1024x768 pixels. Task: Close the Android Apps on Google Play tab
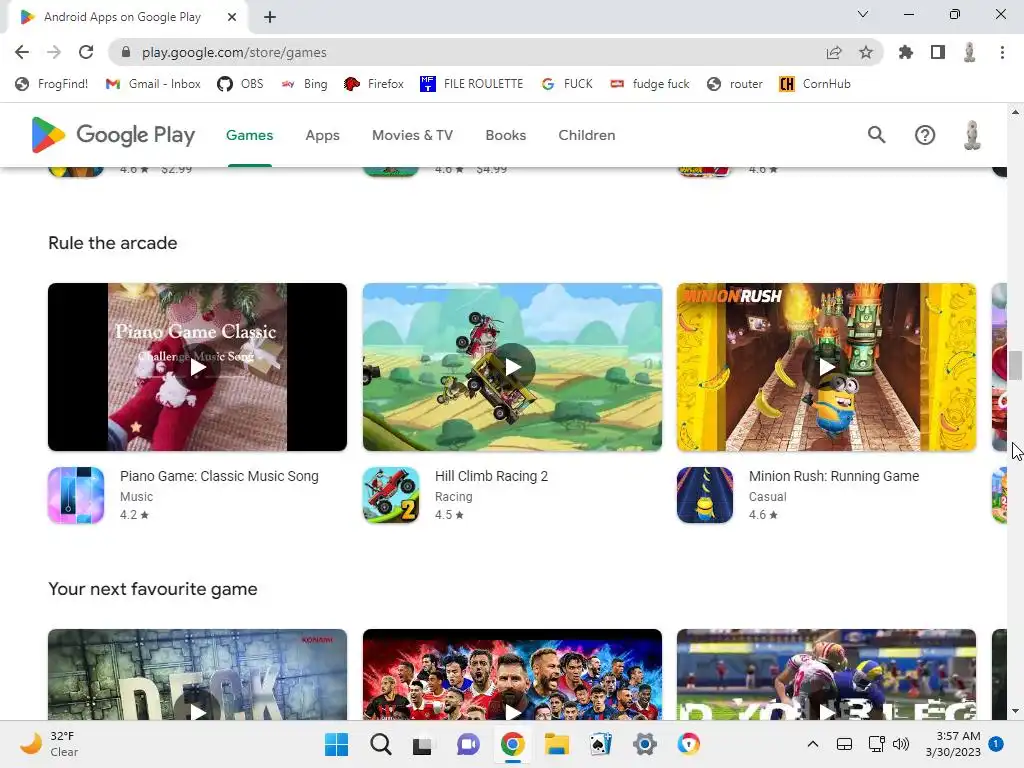point(232,17)
